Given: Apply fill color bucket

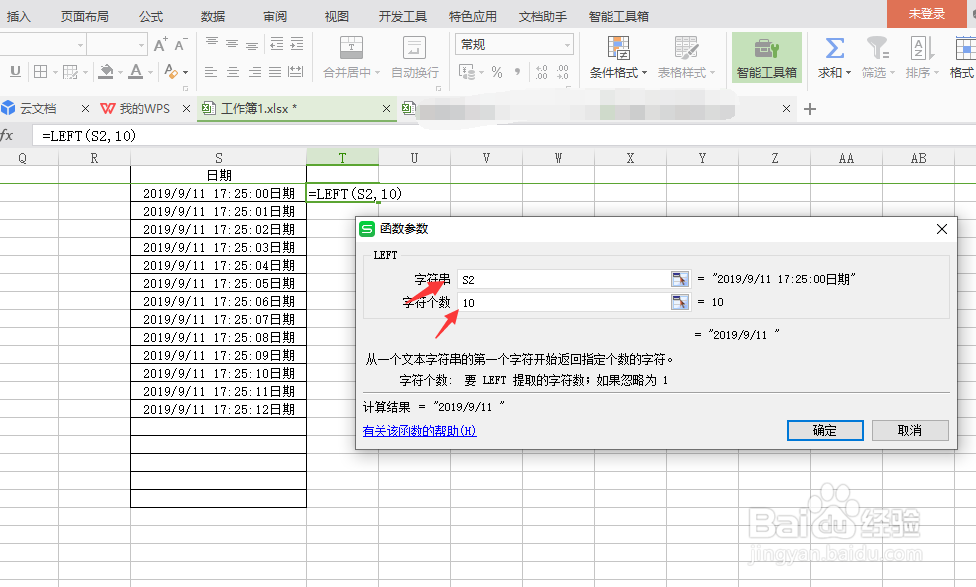Looking at the screenshot, I should tap(106, 72).
